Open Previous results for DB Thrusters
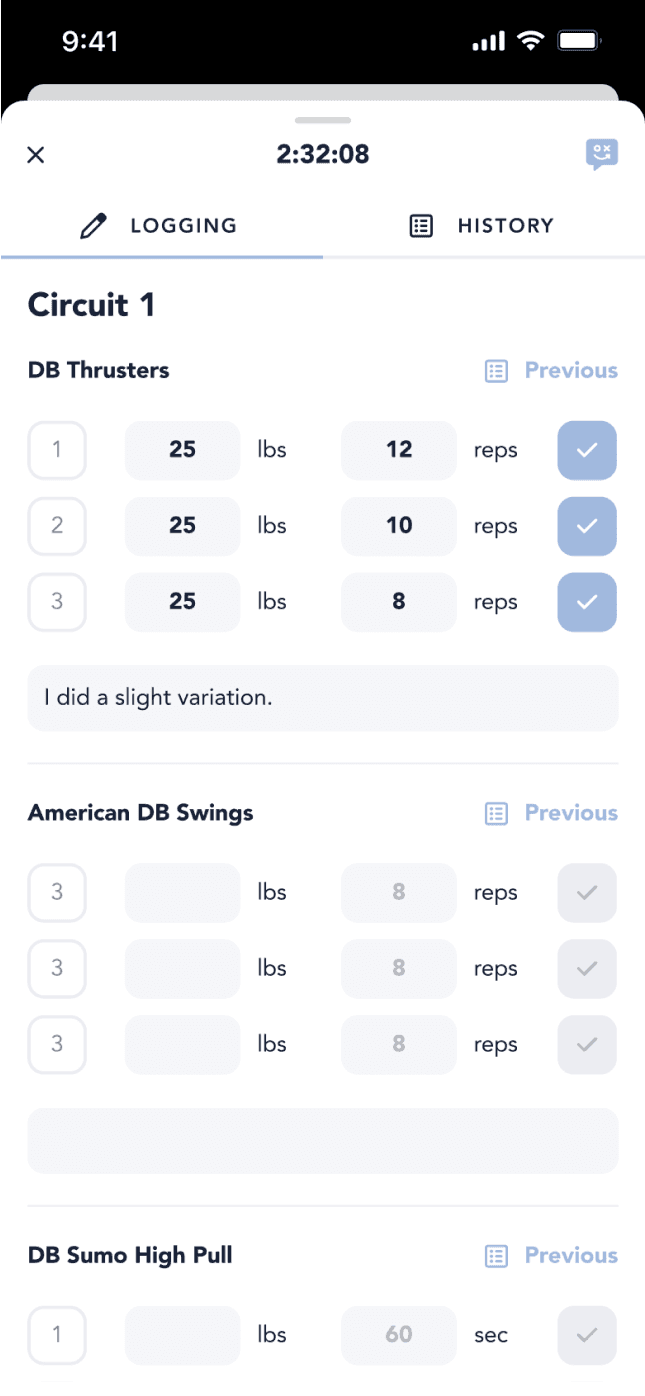Viewport: 645px width, 1396px height. pyautogui.click(x=571, y=370)
